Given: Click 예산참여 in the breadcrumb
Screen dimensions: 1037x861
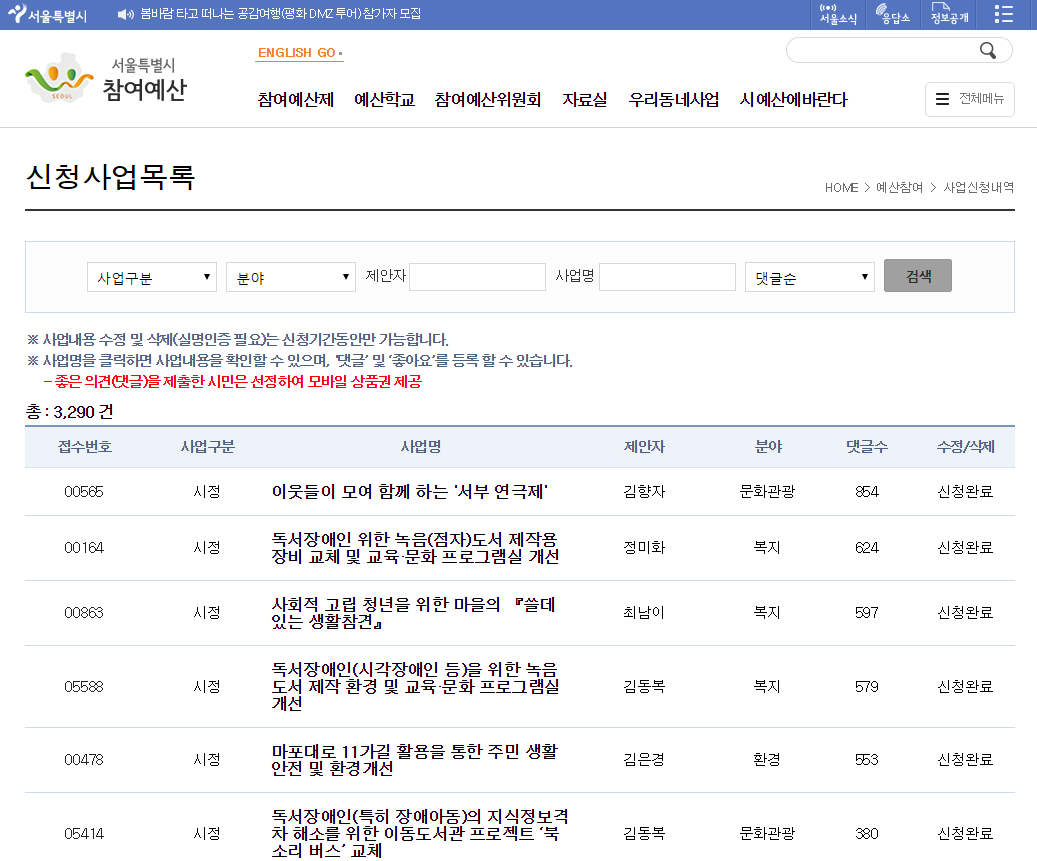Looking at the screenshot, I should (899, 188).
